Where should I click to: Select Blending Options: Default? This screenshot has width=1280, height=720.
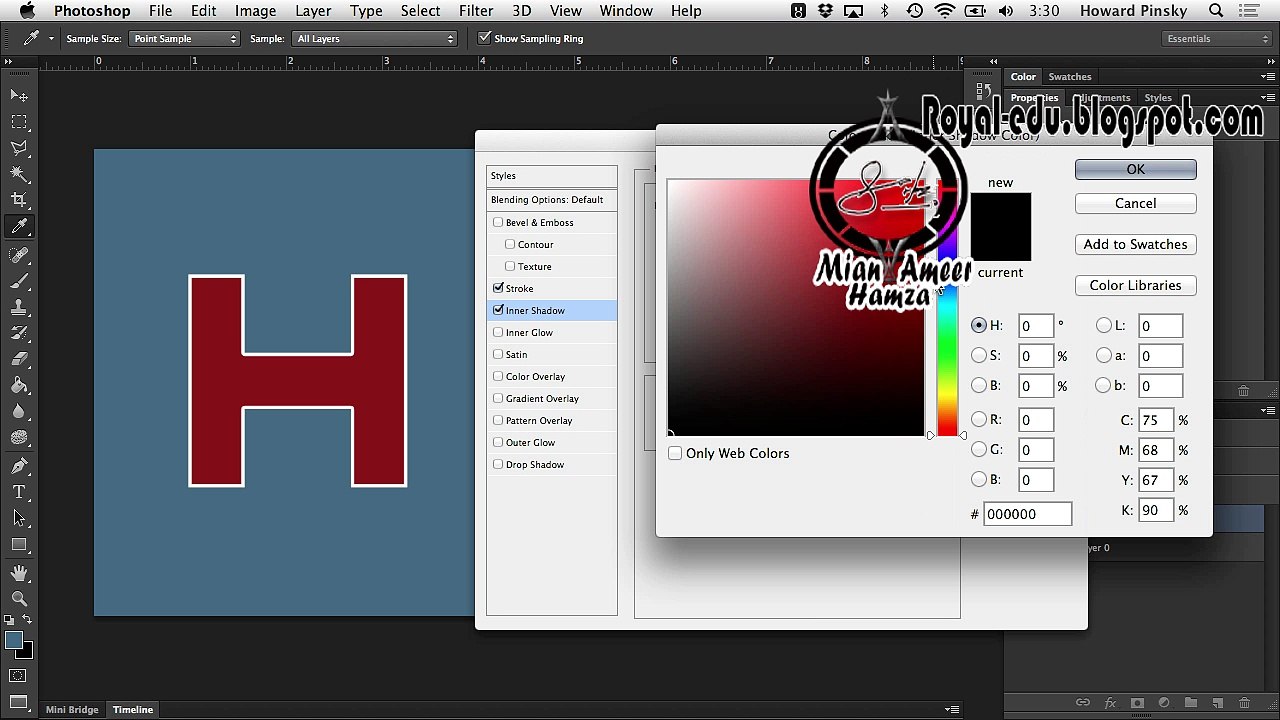coord(552,199)
